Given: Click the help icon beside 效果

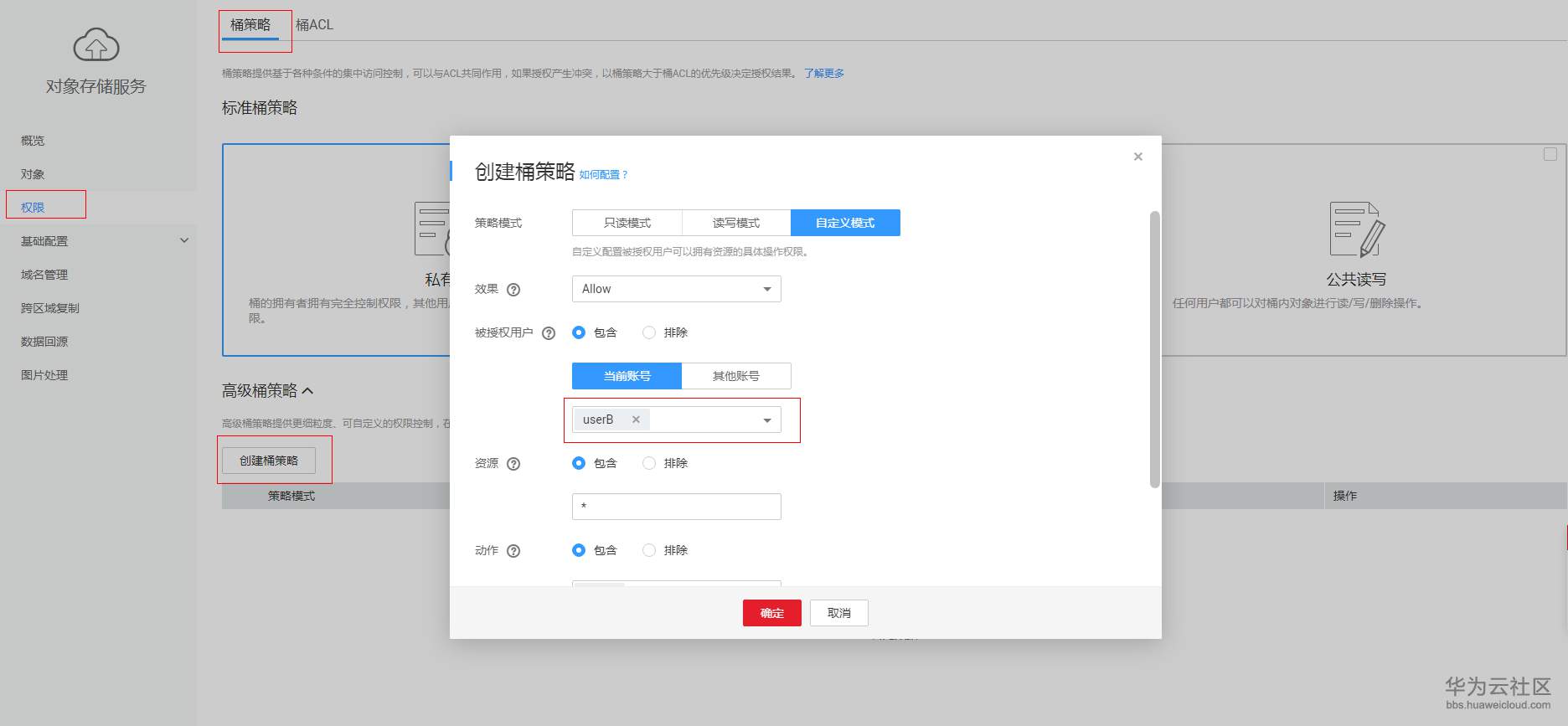Looking at the screenshot, I should pyautogui.click(x=513, y=290).
